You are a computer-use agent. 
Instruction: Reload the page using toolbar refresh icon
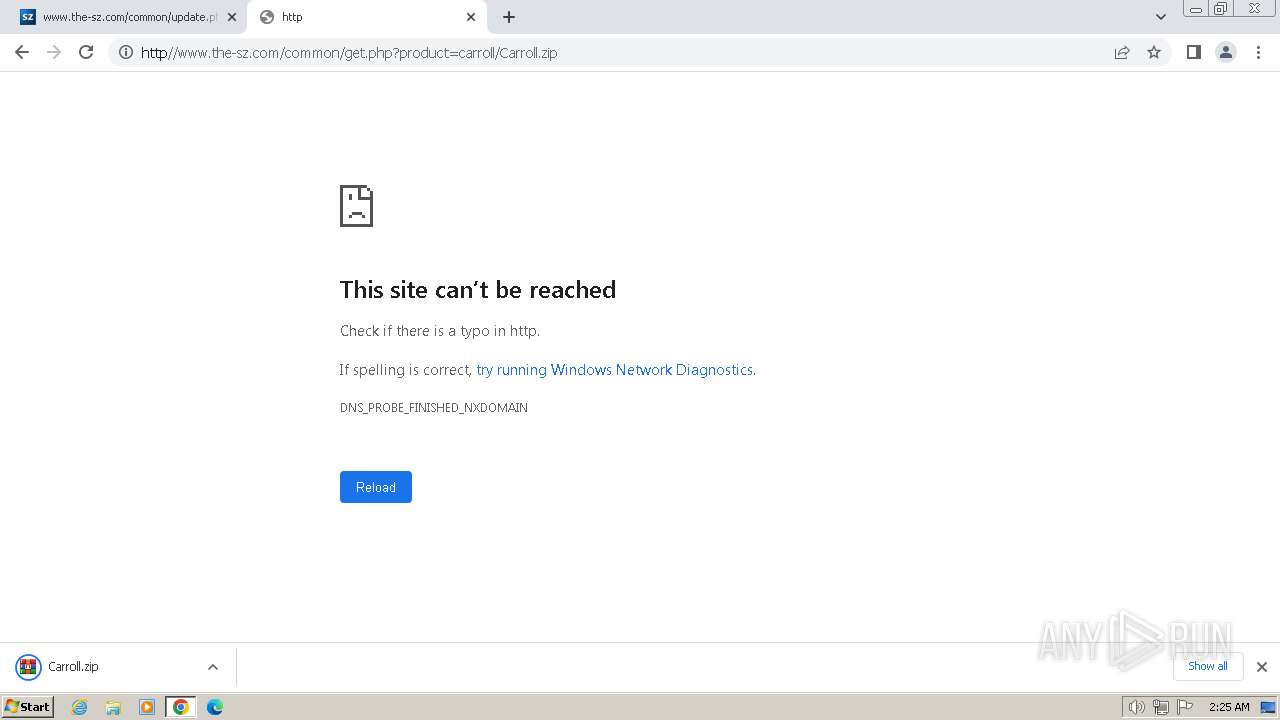[86, 52]
